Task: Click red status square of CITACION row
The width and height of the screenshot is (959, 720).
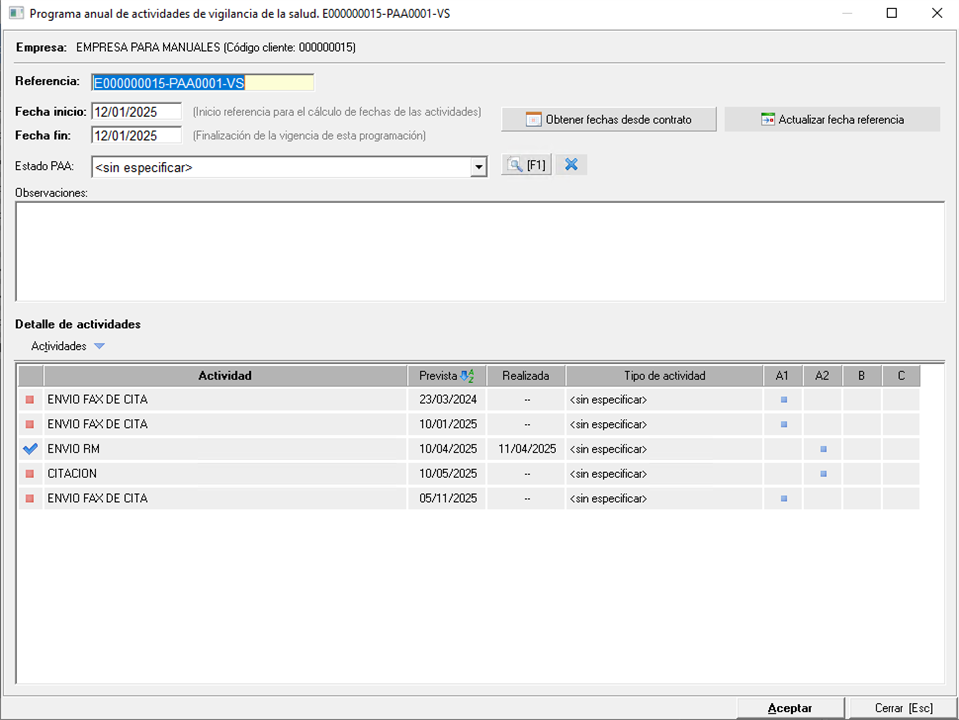Action: (30, 474)
